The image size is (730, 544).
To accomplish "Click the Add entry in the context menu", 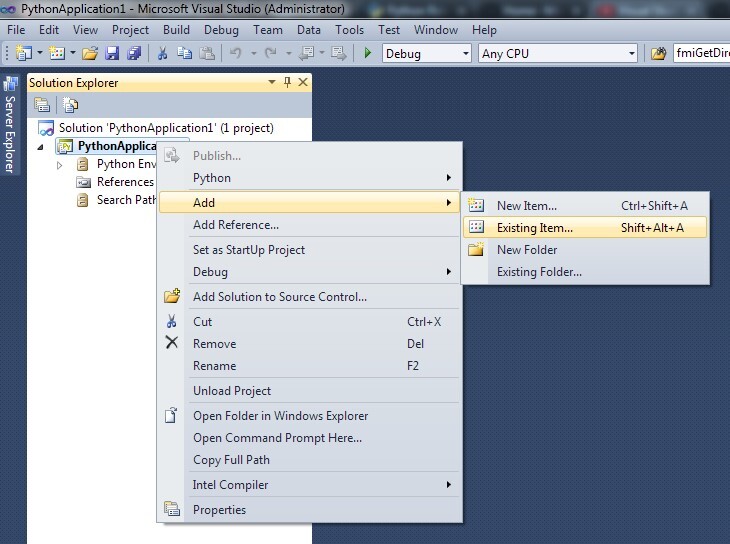I will 310,203.
